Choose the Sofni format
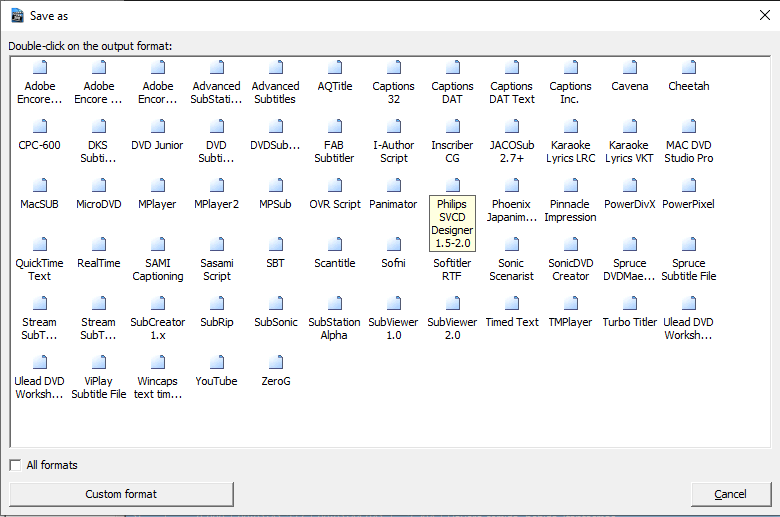This screenshot has width=780, height=517. [393, 253]
